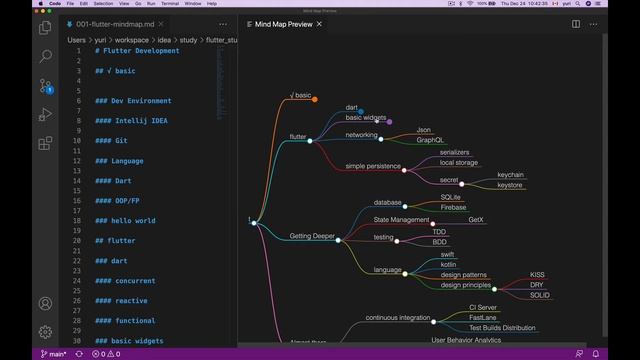Open the Help menu
640x360 pixels.
[x=212, y=4]
